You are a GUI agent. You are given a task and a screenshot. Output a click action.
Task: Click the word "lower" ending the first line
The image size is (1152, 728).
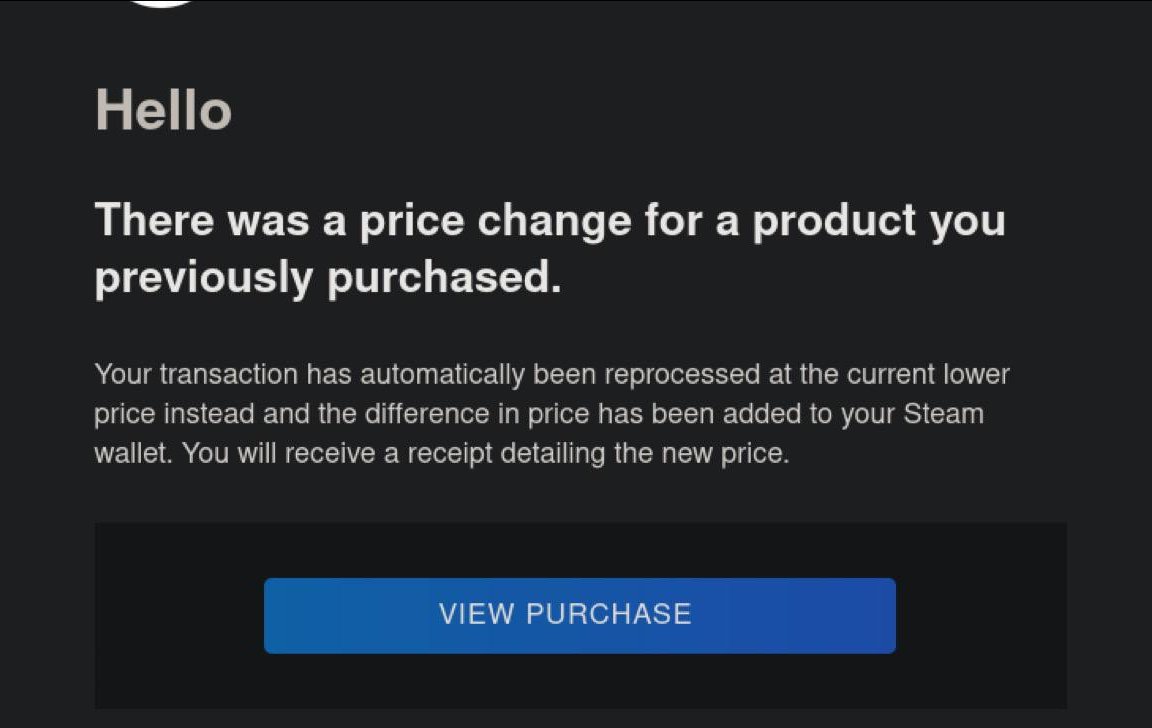976,375
